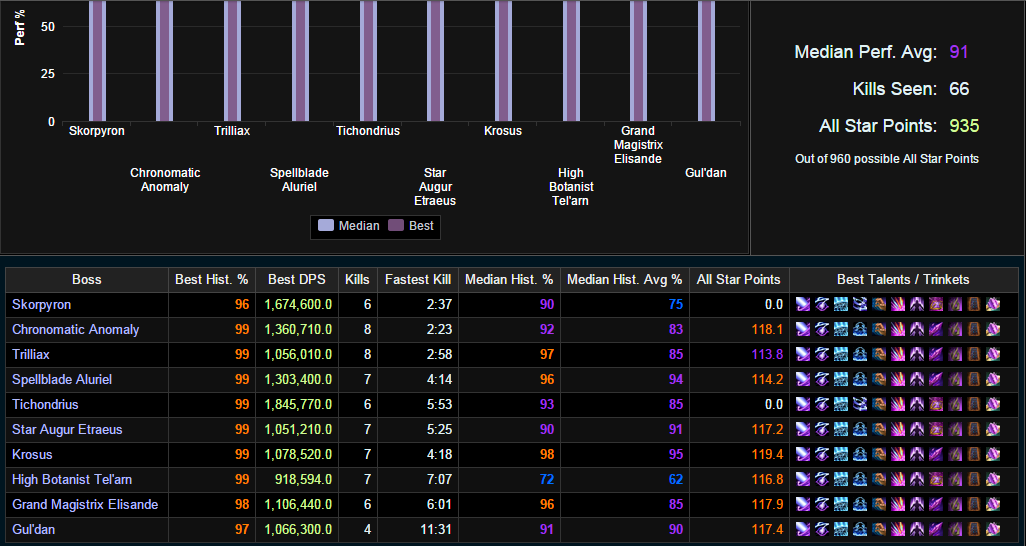The image size is (1026, 546).
Task: Click the Best Talents / Trinkets header
Action: 903,280
